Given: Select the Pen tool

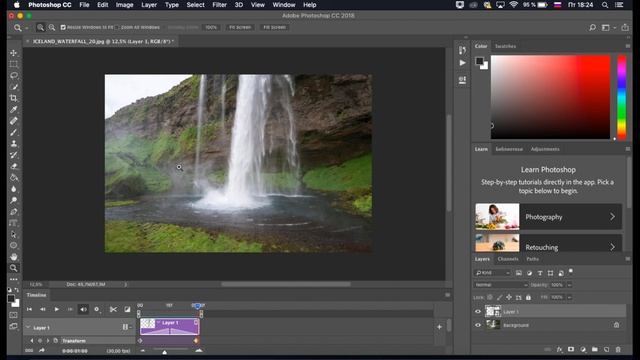Looking at the screenshot, I should point(14,212).
